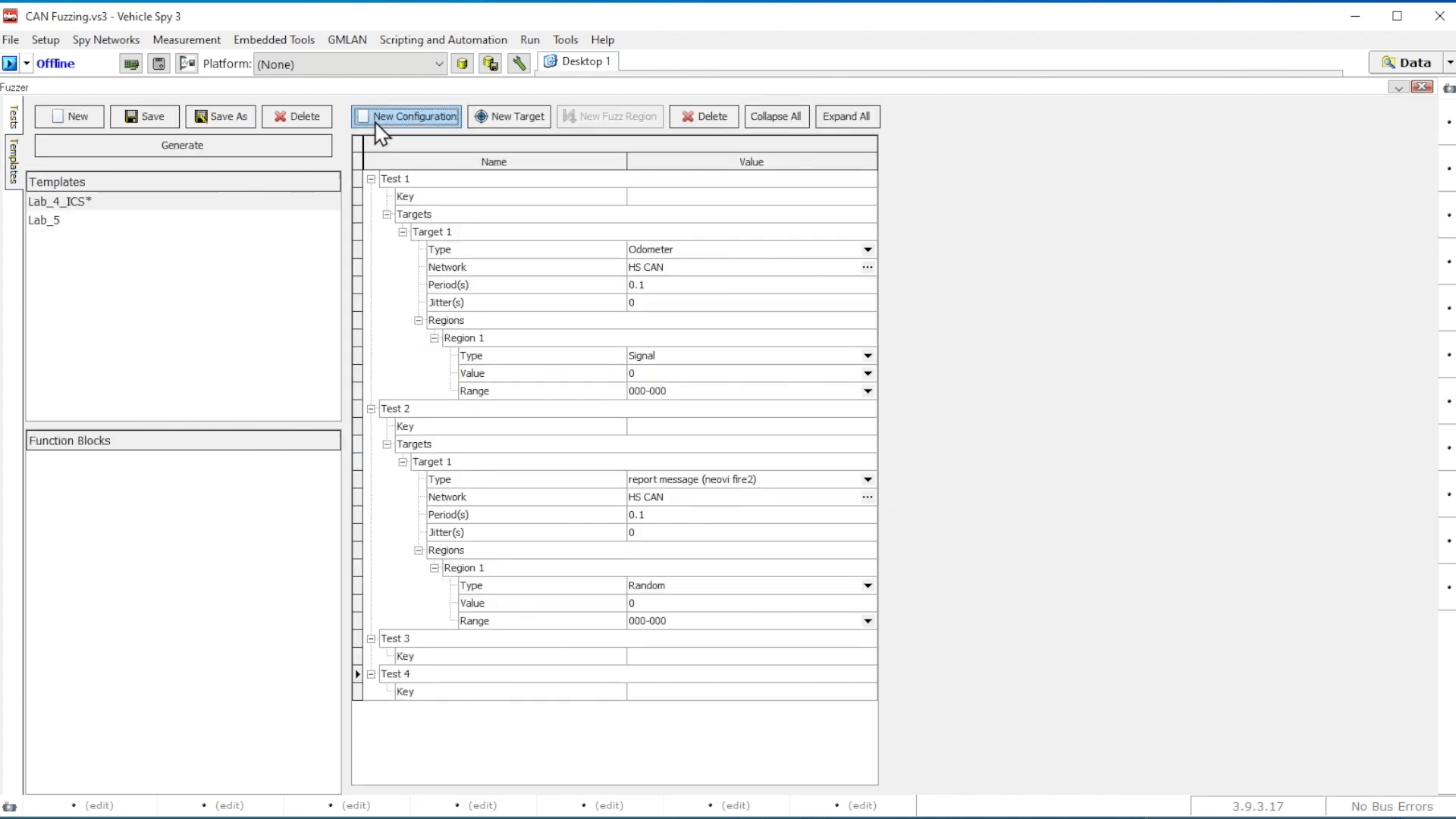Click the hardware chip icon in toolbar
Image resolution: width=1456 pixels, height=819 pixels.
click(131, 64)
